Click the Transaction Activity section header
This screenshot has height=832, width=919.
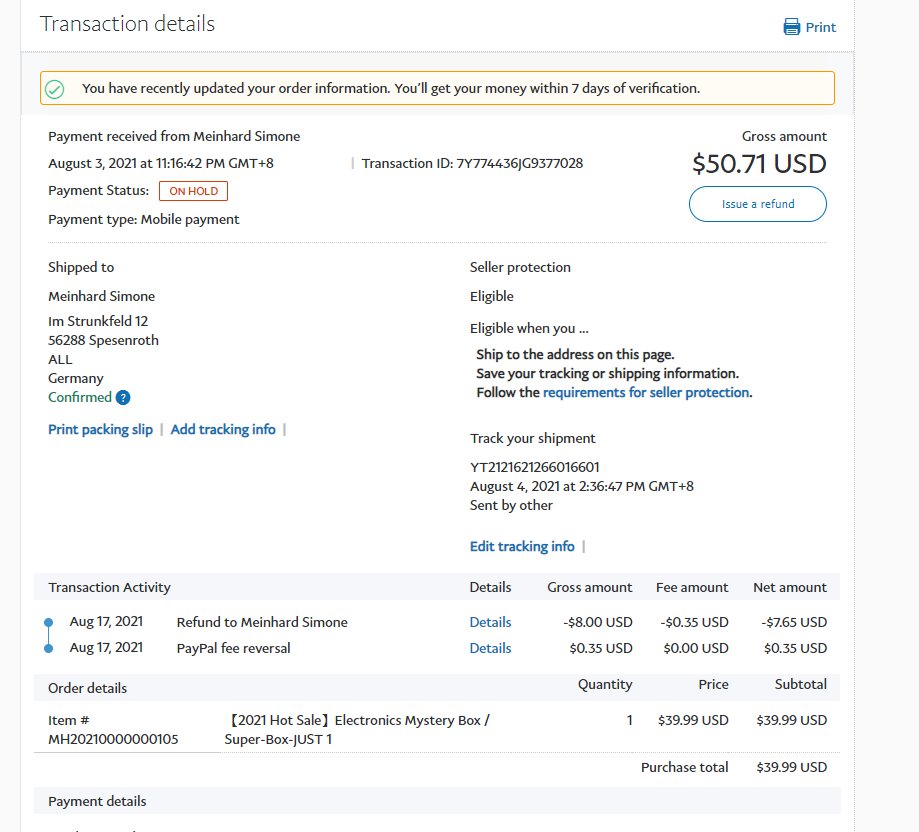tap(109, 587)
